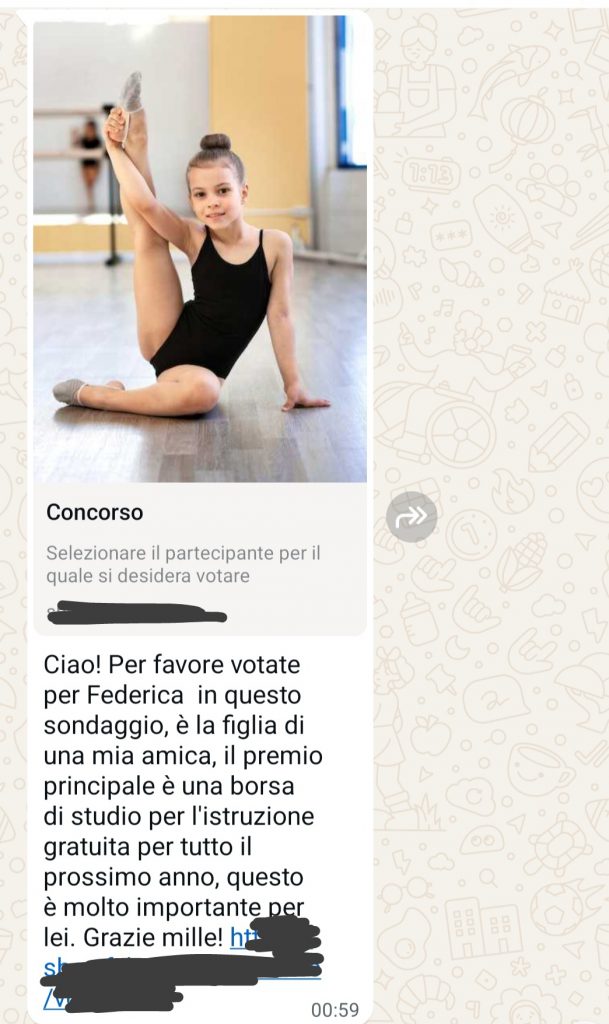Tap the "gratuita per tutto il" line

(148, 847)
